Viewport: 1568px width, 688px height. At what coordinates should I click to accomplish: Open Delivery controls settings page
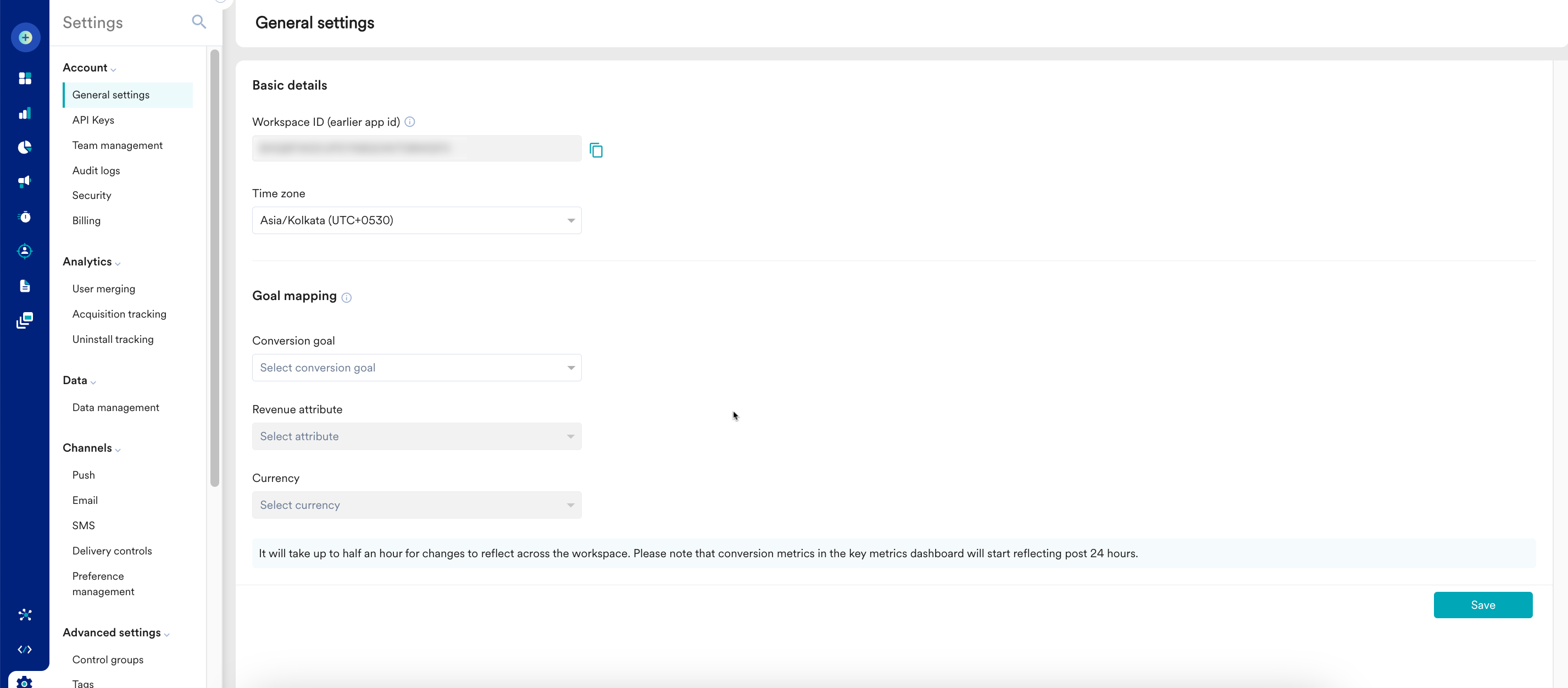(112, 551)
